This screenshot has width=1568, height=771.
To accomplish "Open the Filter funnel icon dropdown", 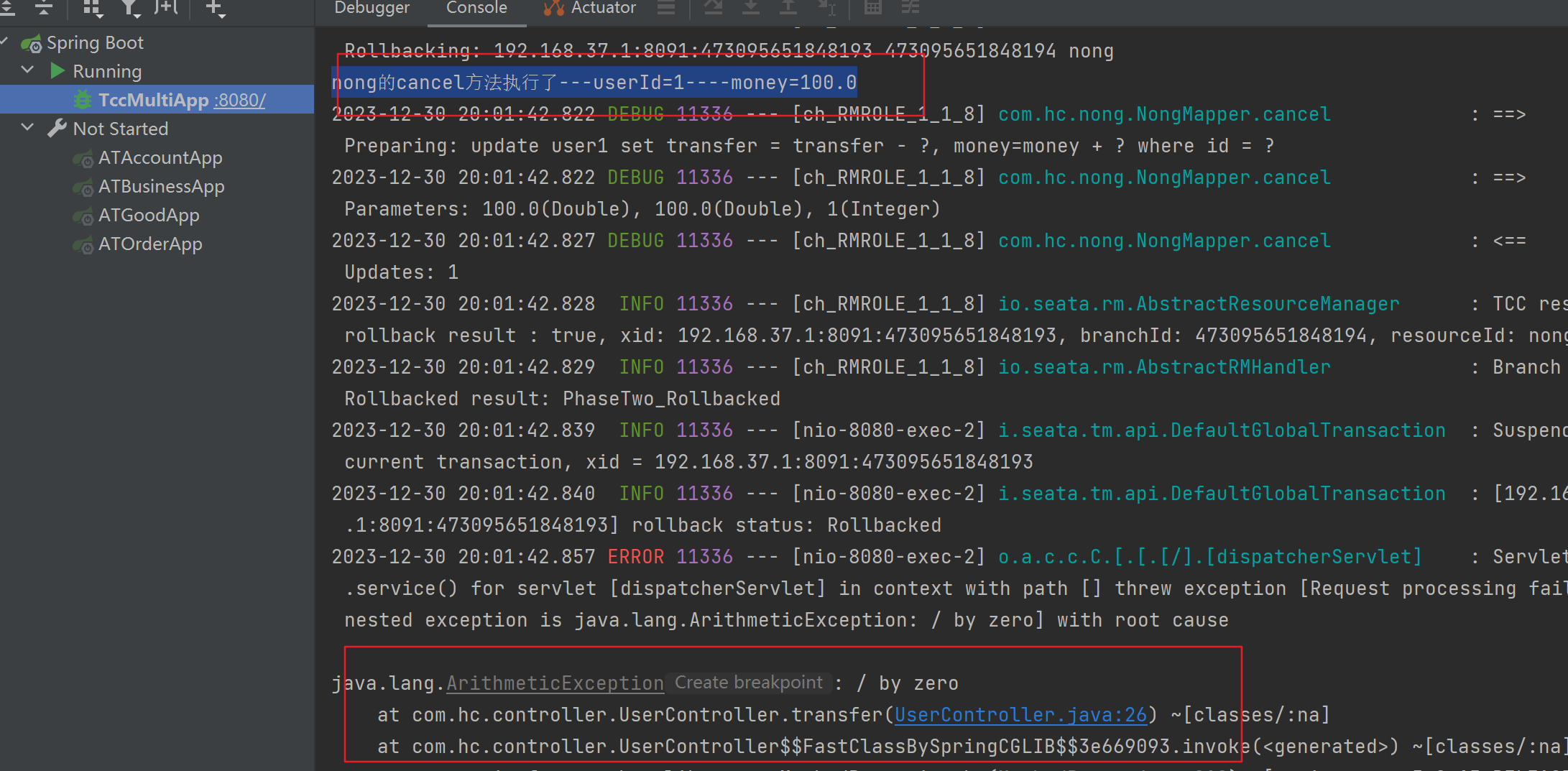I will (131, 7).
